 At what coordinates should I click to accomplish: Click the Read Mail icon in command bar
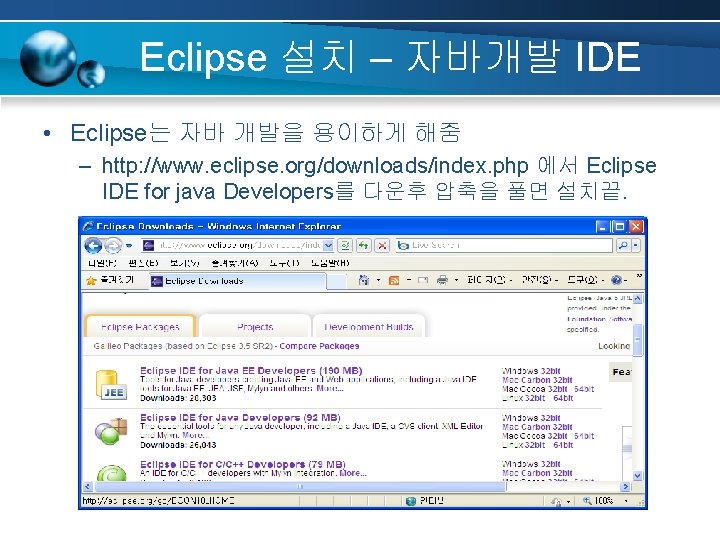click(423, 280)
